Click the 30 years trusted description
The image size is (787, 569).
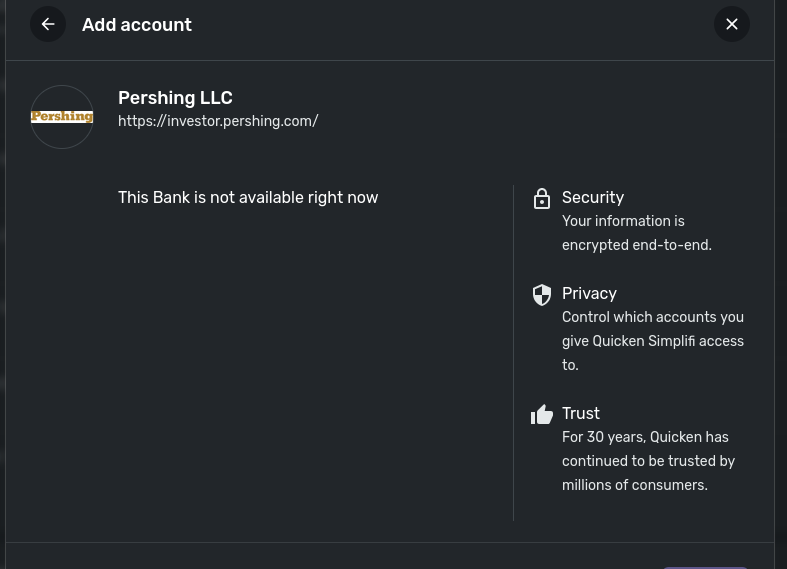[x=648, y=461]
